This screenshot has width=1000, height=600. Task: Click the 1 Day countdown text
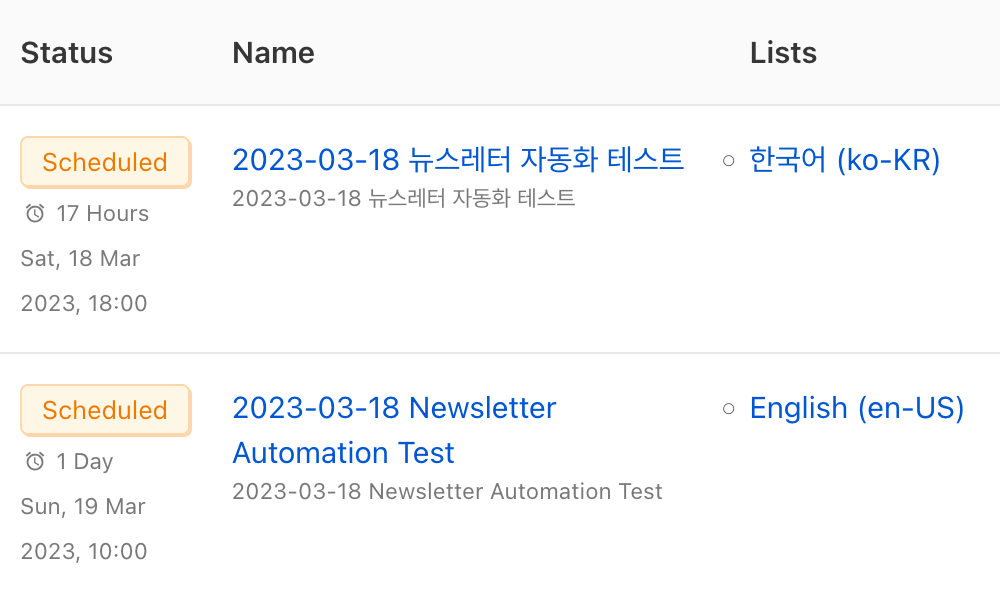(84, 461)
